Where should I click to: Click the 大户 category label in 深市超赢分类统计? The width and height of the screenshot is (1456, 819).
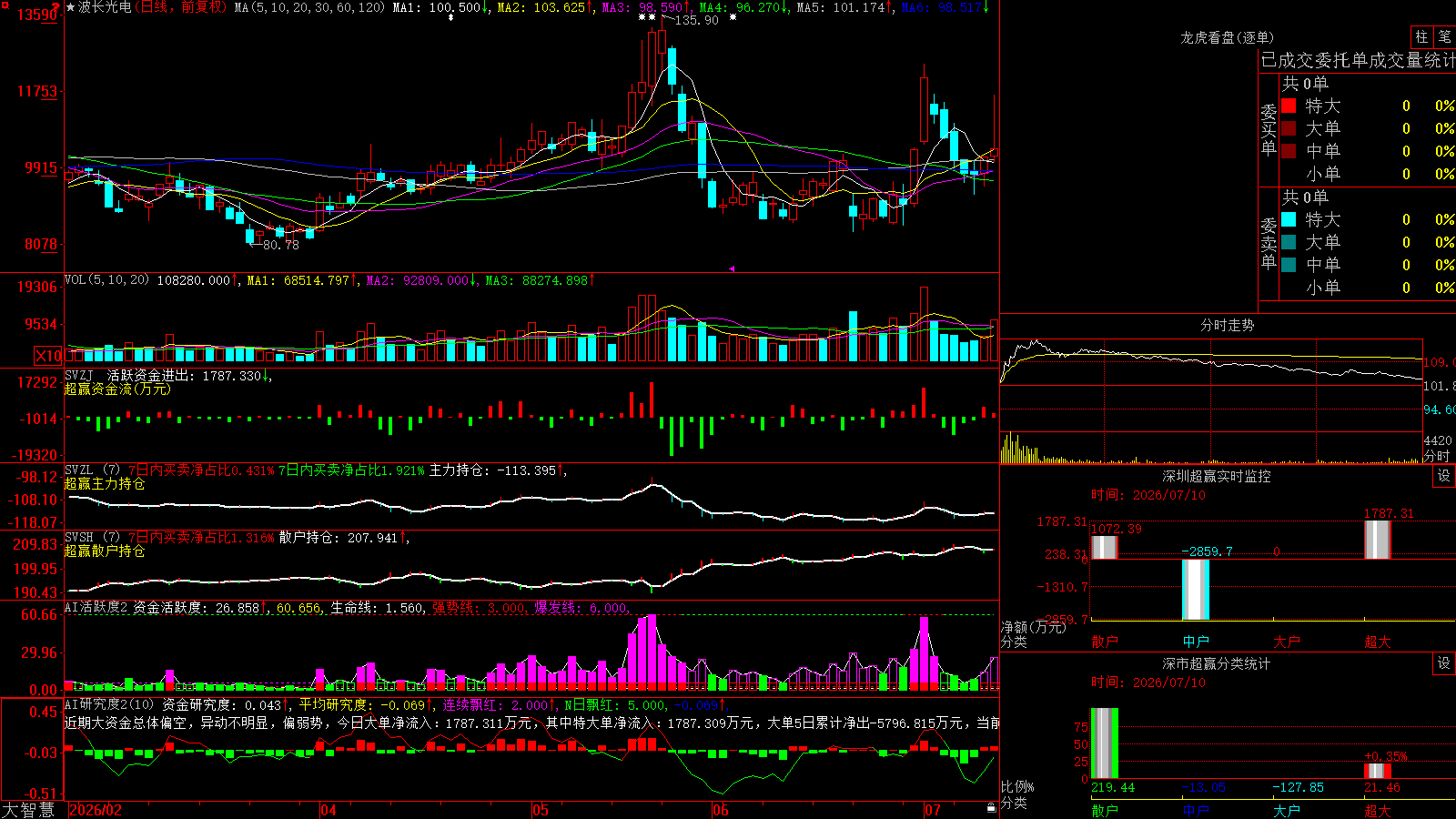(x=1287, y=810)
